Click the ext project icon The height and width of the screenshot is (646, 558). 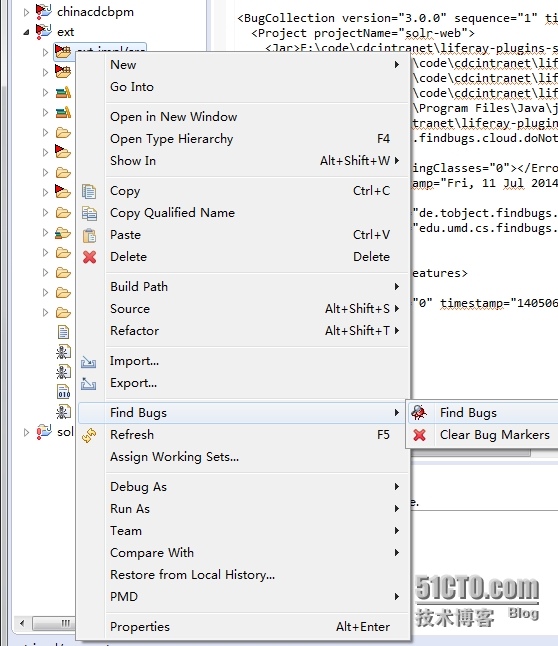click(x=43, y=32)
